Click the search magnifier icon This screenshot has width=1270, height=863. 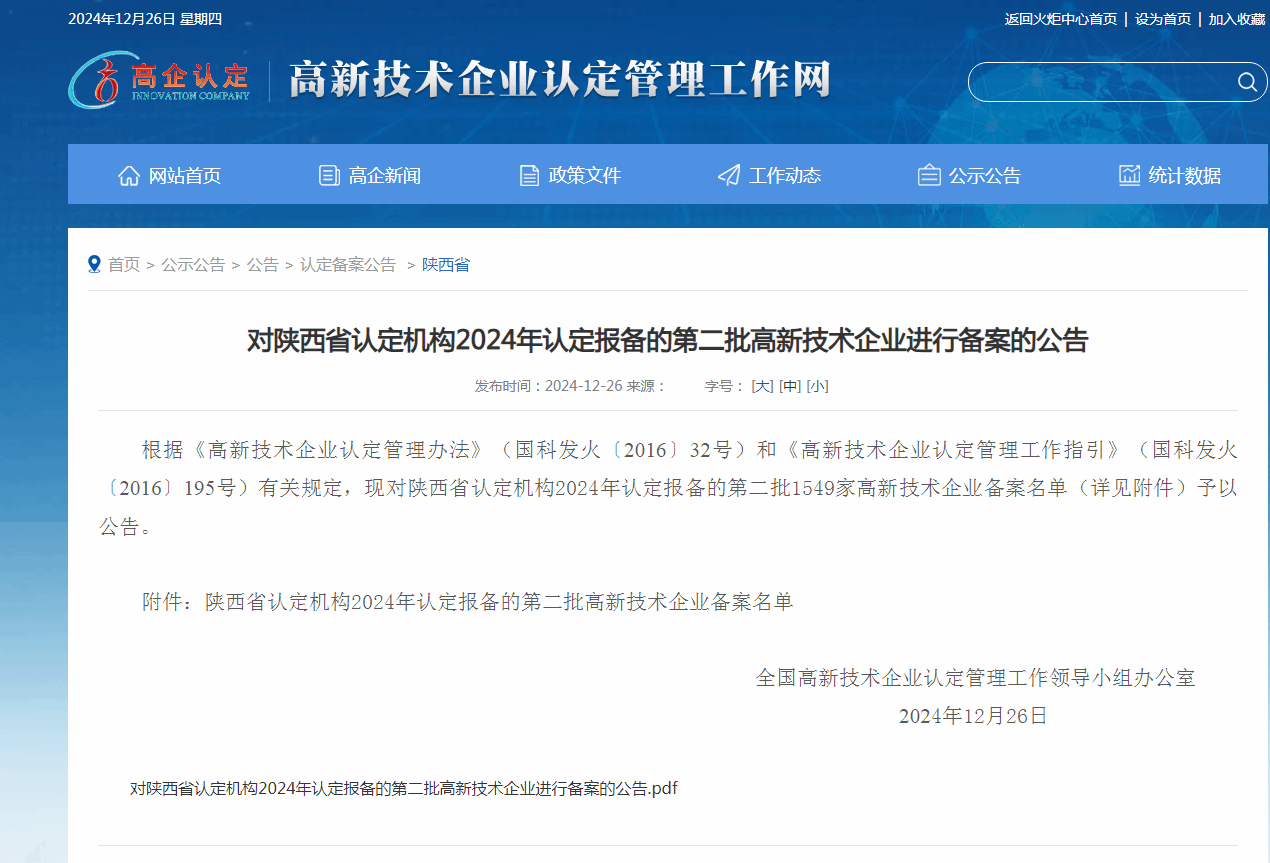click(1246, 82)
